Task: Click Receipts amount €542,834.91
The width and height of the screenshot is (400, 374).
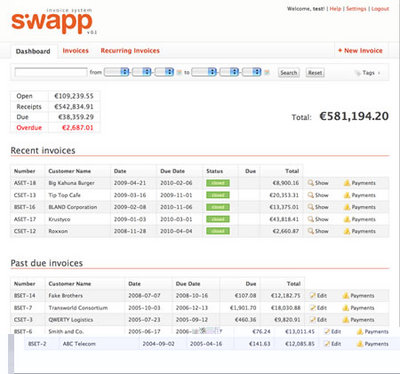Action: click(74, 107)
